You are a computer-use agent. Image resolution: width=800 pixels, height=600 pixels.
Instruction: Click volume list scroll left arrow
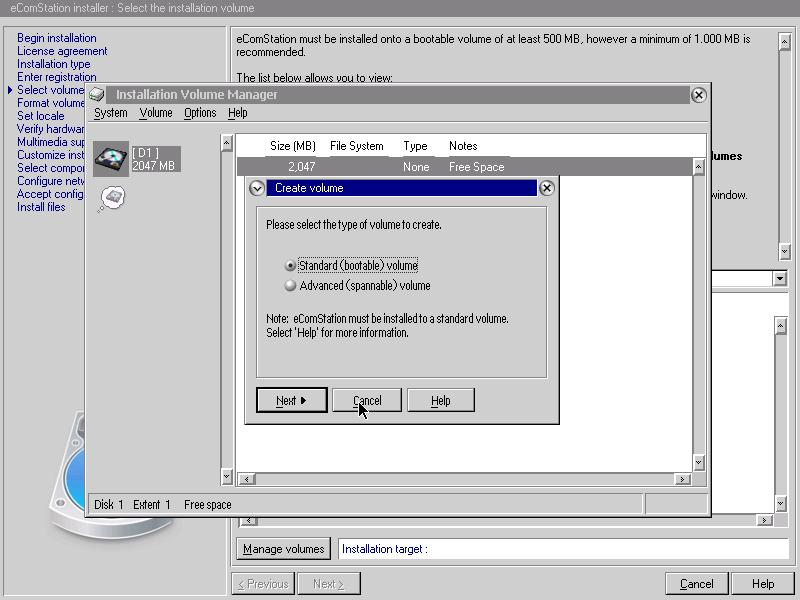click(247, 479)
